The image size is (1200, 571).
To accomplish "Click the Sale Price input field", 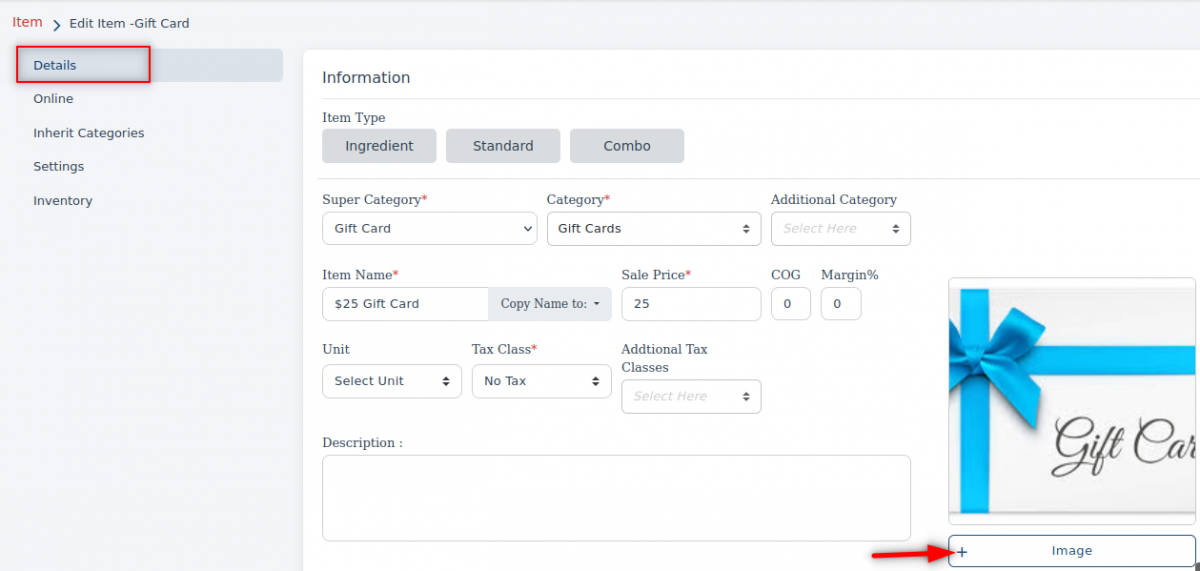I will 690,304.
